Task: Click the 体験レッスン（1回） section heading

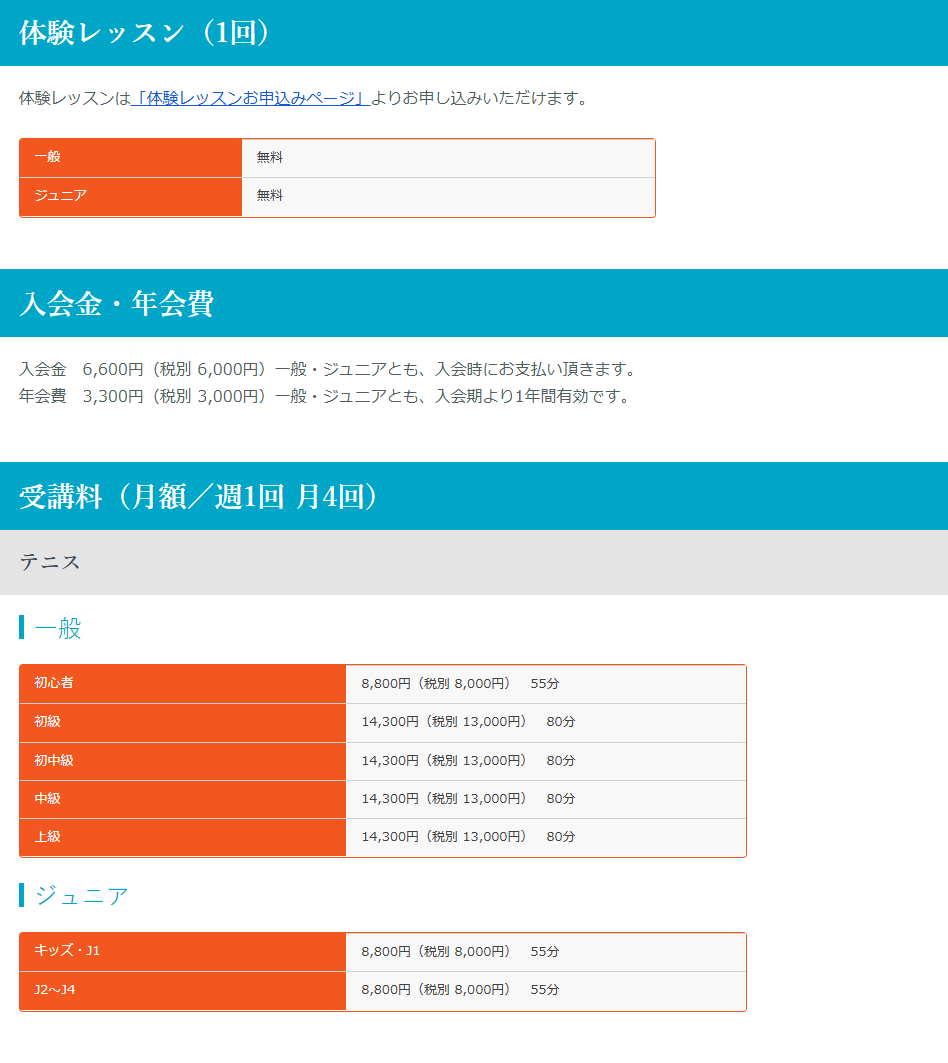Action: point(144,32)
